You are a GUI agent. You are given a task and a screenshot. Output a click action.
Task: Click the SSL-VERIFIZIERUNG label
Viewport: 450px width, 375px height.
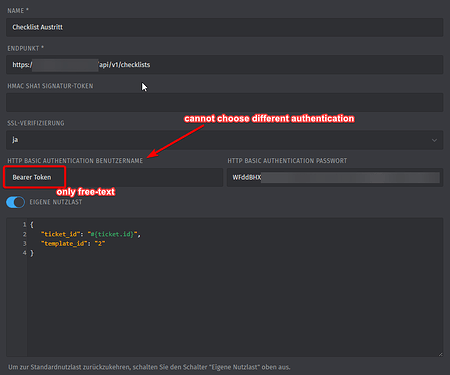pyautogui.click(x=36, y=123)
